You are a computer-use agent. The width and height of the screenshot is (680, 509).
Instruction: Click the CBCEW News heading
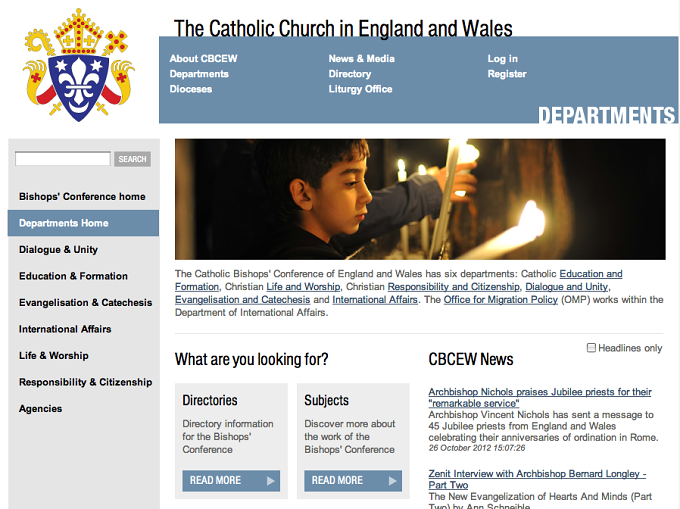point(471,359)
